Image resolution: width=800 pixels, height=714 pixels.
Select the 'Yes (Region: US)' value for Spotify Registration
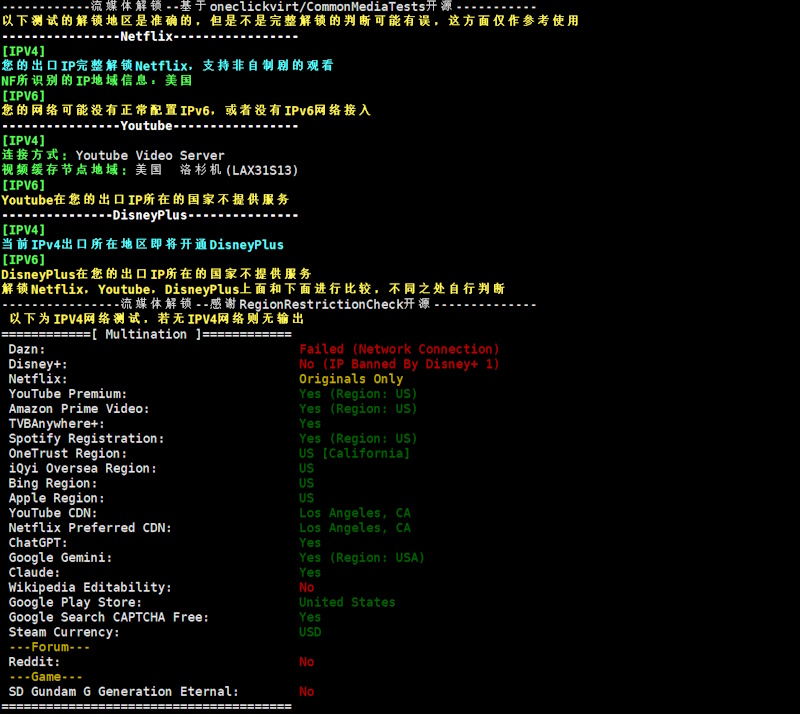pos(358,438)
